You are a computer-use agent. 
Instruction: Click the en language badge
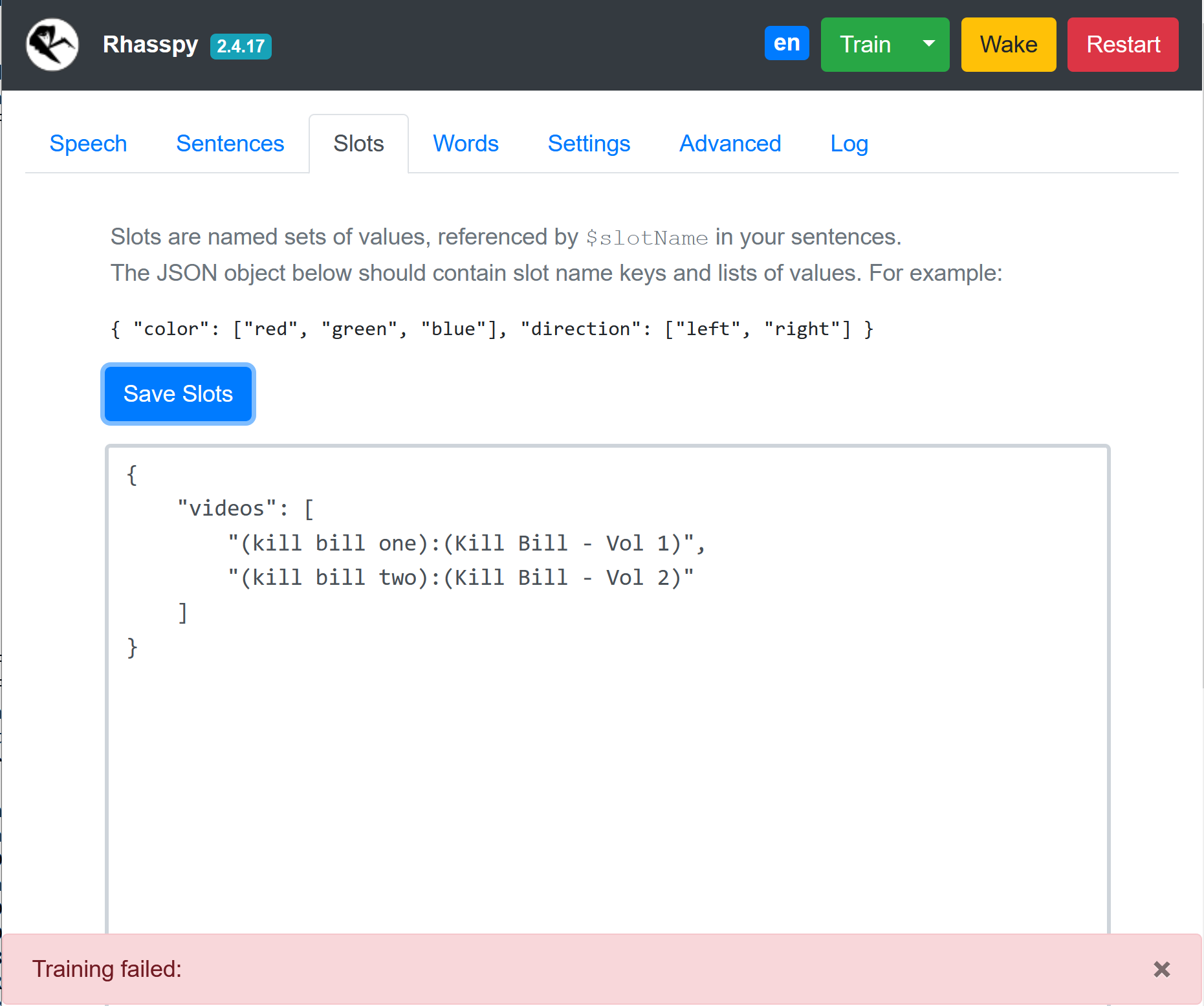coord(786,43)
